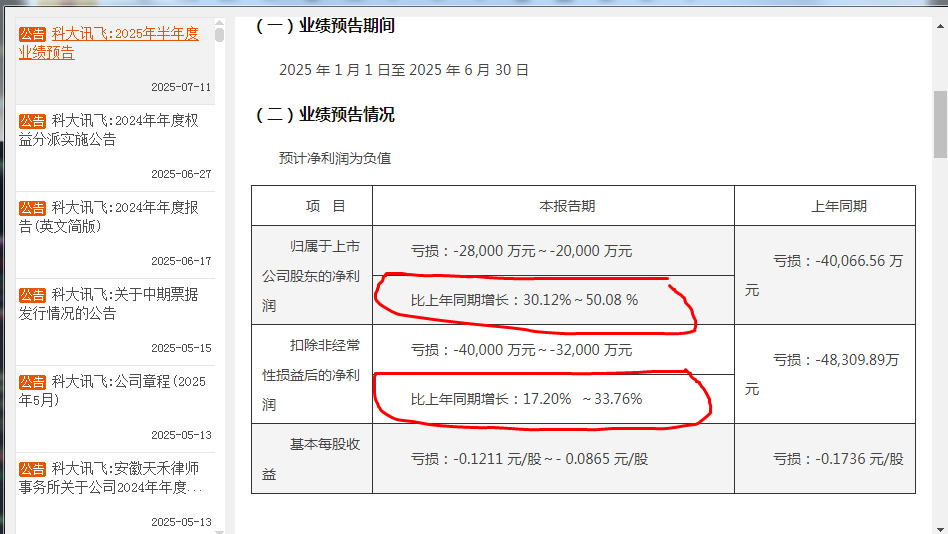Click 公告 badge beside 2025年半年度业绩预告
948x534 pixels.
pos(32,34)
